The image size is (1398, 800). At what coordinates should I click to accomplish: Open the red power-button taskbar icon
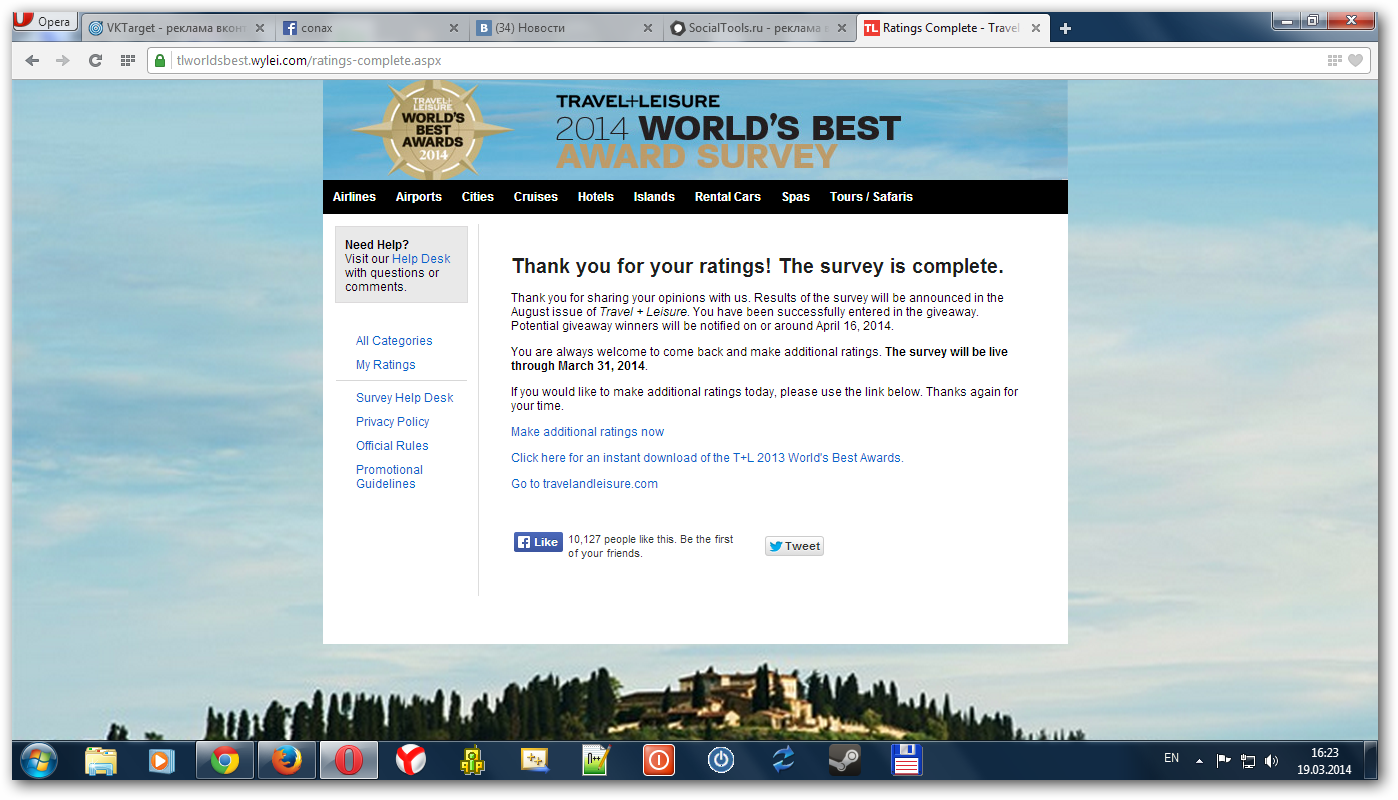[x=658, y=761]
